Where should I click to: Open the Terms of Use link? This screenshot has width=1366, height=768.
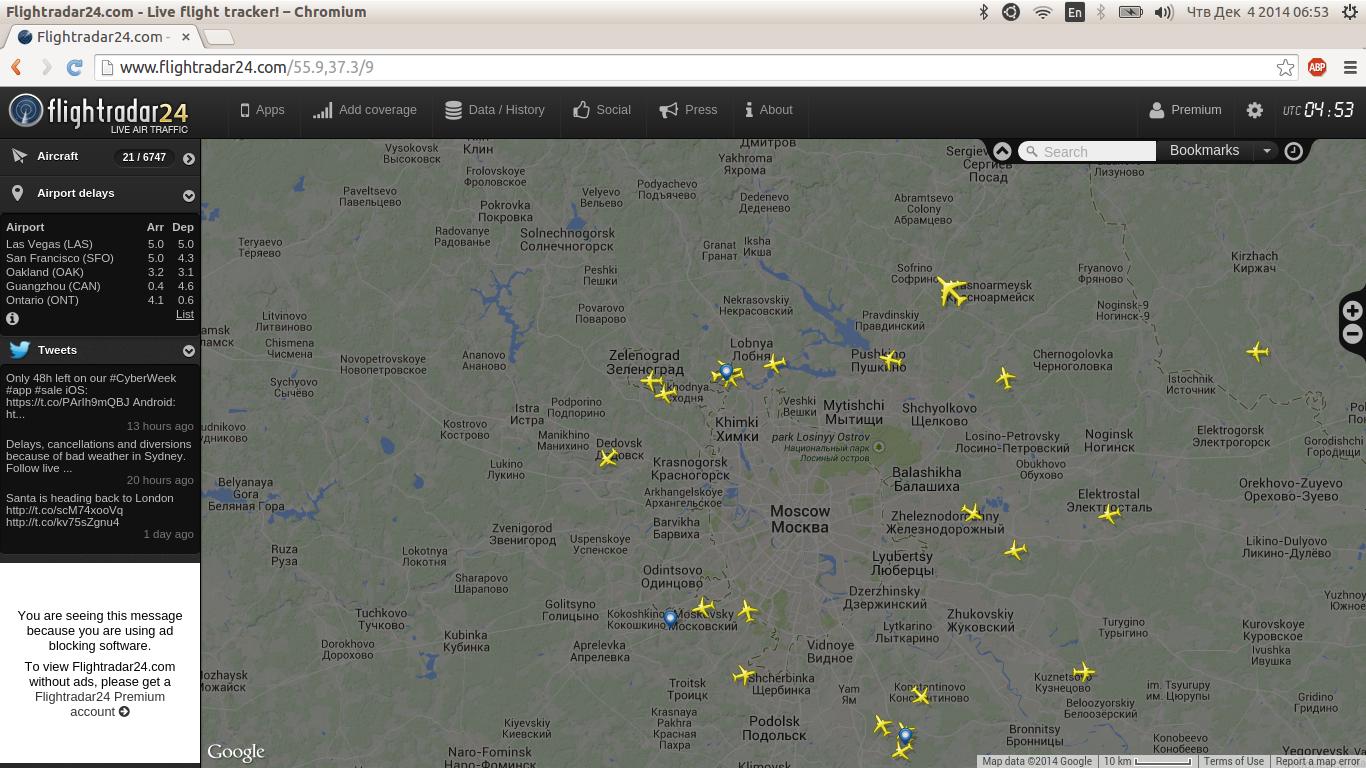pos(1233,761)
